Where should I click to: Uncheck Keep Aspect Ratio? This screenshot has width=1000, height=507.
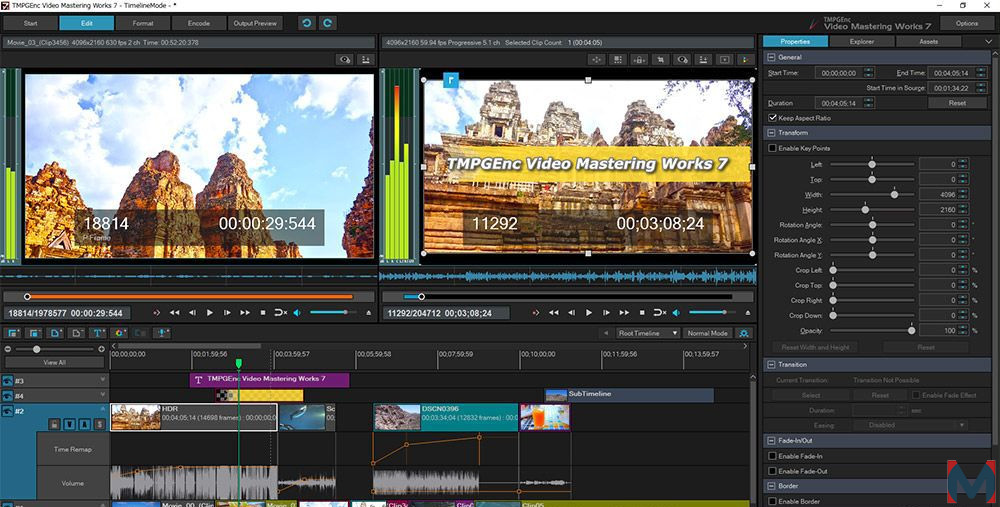click(x=772, y=118)
